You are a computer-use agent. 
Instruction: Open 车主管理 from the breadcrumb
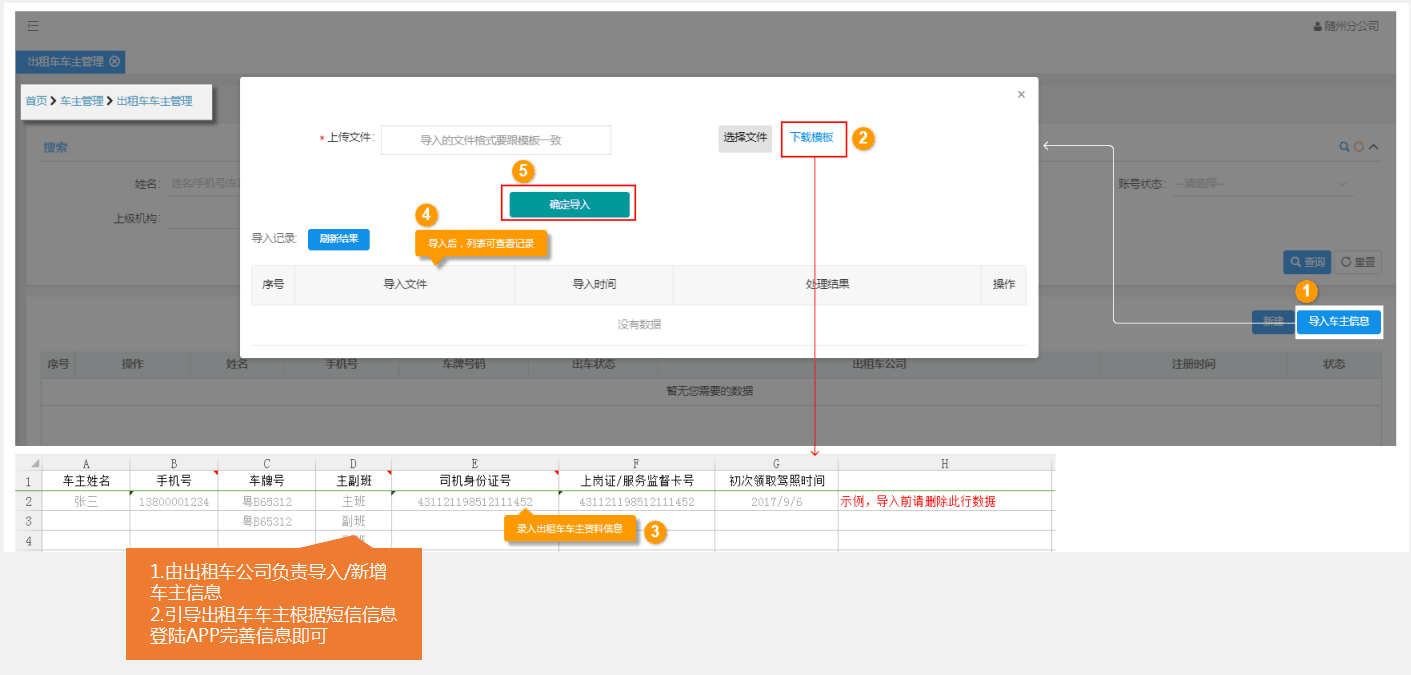pyautogui.click(x=82, y=101)
